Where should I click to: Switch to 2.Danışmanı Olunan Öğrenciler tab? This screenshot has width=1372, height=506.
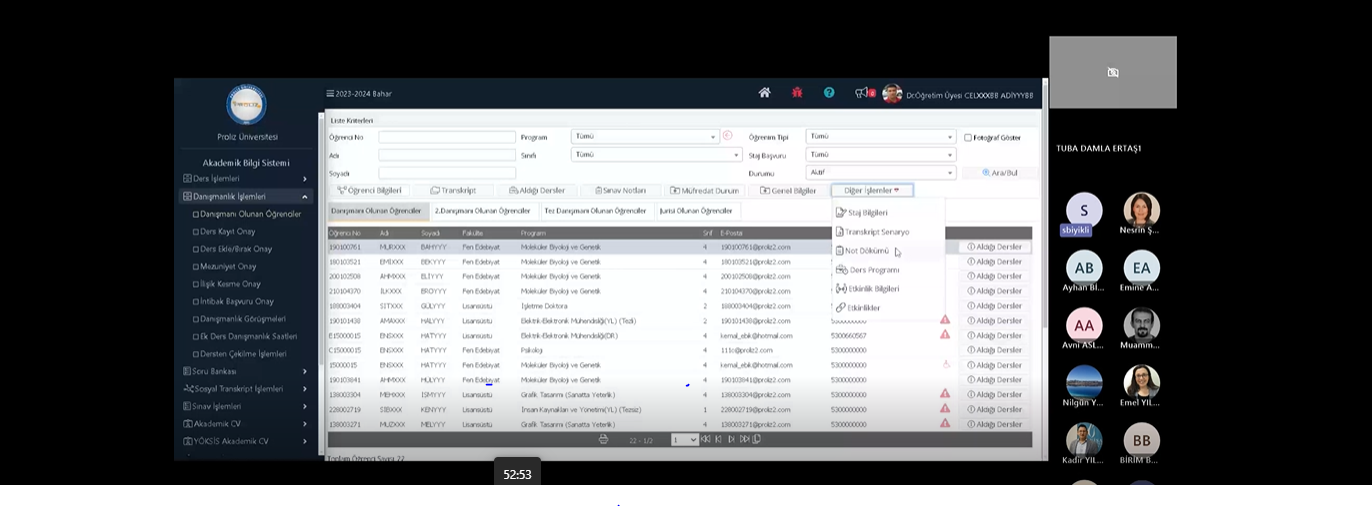pos(483,211)
